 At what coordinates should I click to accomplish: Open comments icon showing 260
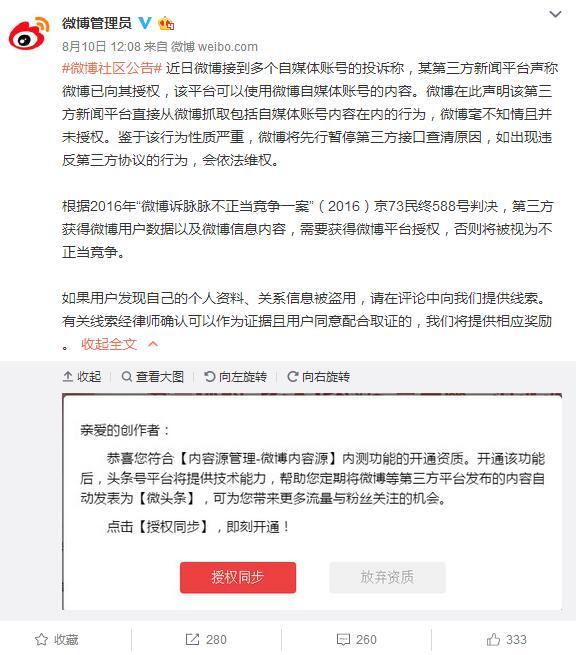click(343, 639)
